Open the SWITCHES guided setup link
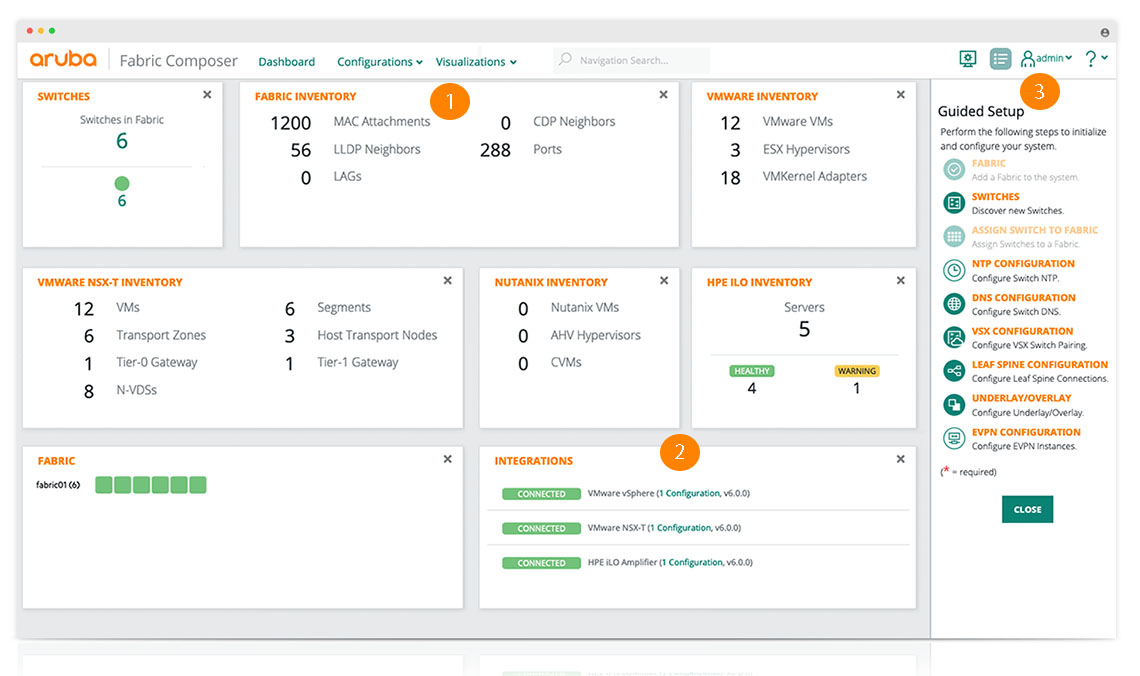 (995, 197)
